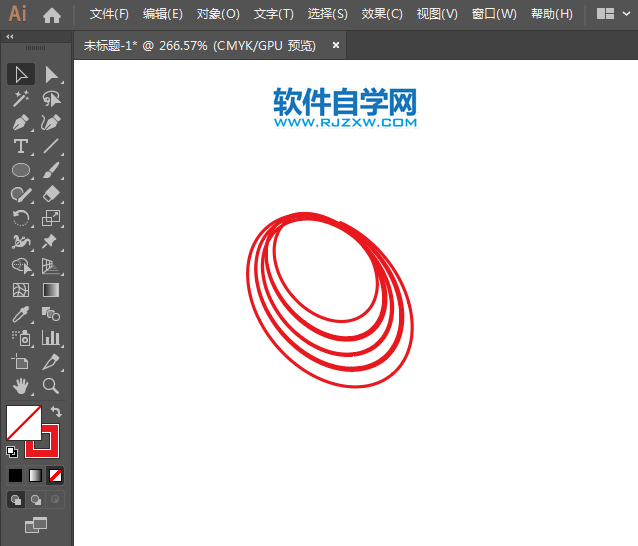Select the Hand tool
Screen dimensions: 638x546
point(21,386)
